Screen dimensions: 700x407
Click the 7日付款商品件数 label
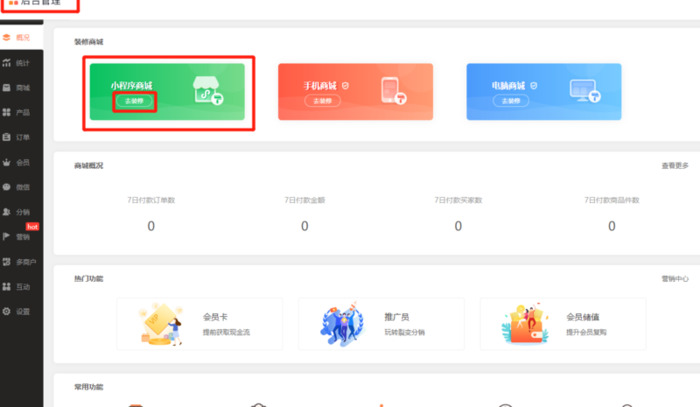click(x=612, y=200)
